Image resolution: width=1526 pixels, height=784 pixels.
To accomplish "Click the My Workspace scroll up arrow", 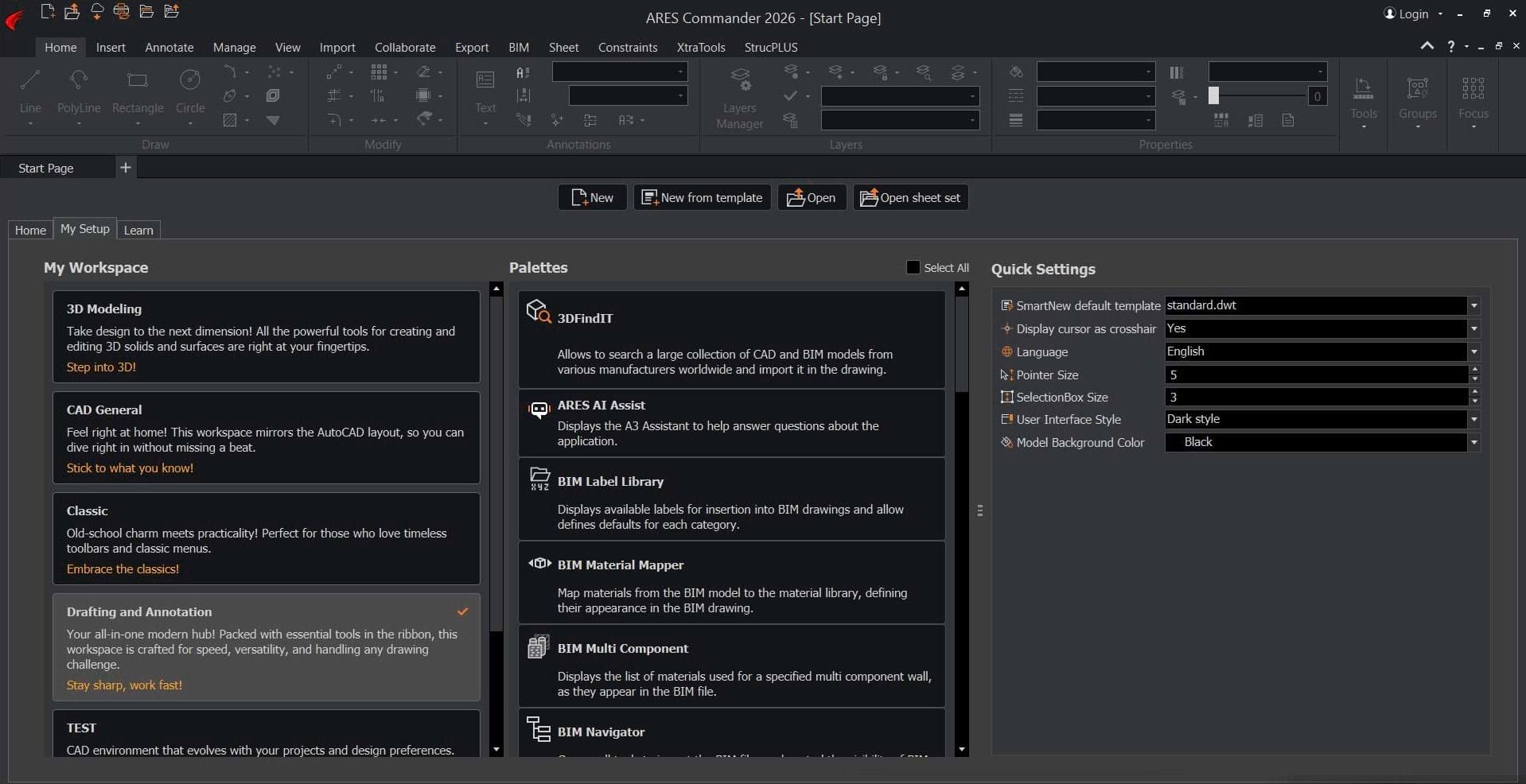I will point(496,289).
